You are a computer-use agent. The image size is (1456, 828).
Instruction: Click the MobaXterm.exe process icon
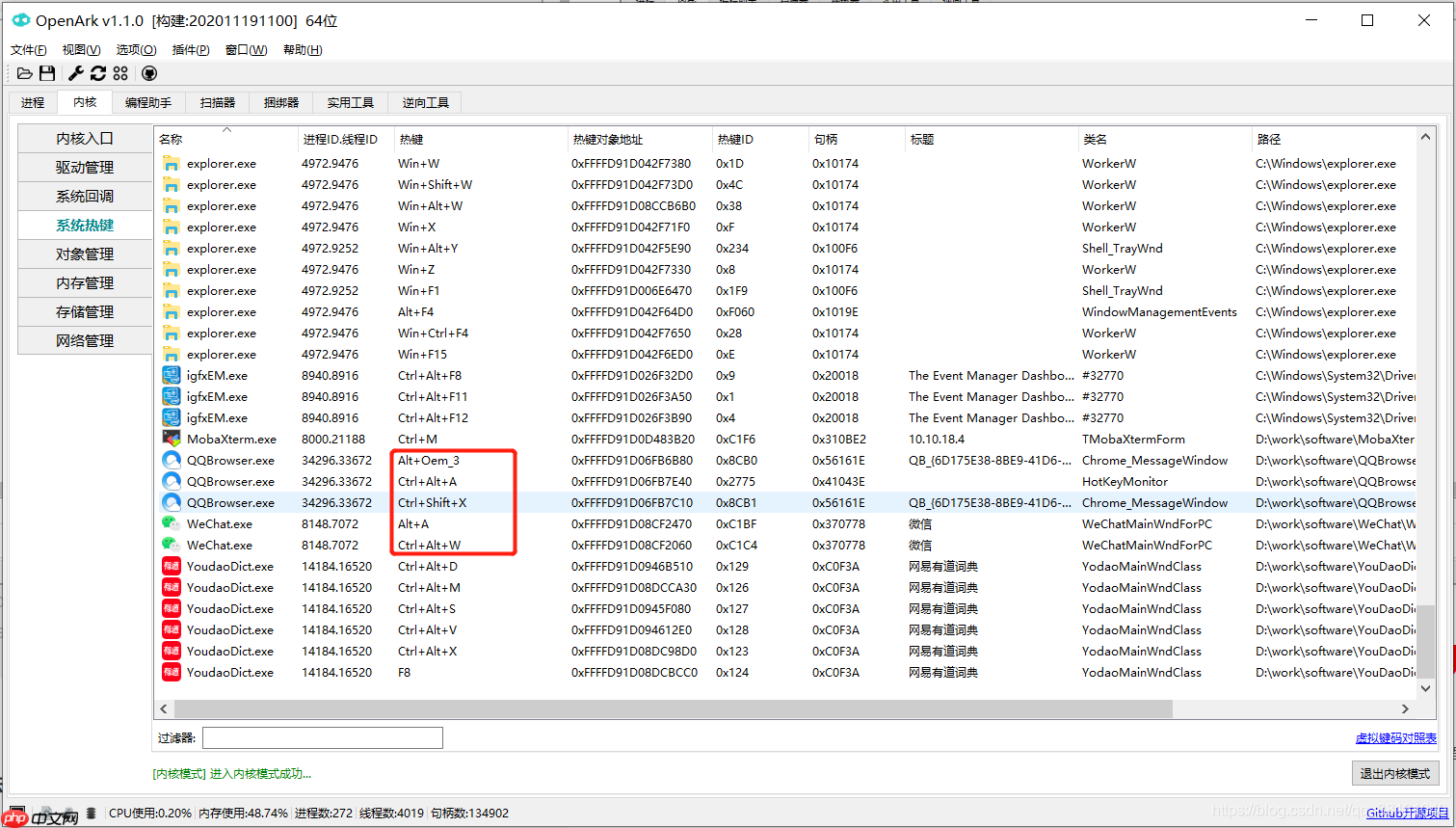(171, 439)
